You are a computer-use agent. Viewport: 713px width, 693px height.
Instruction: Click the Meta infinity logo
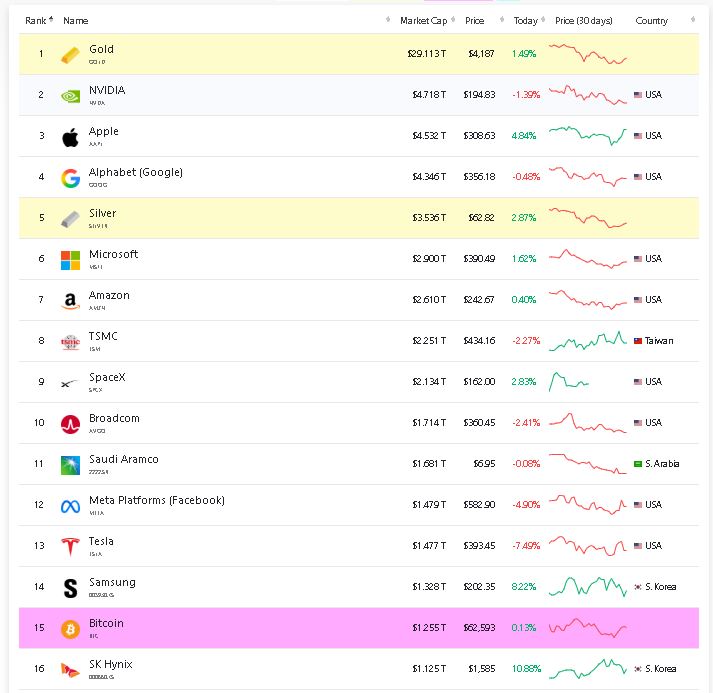[70, 506]
